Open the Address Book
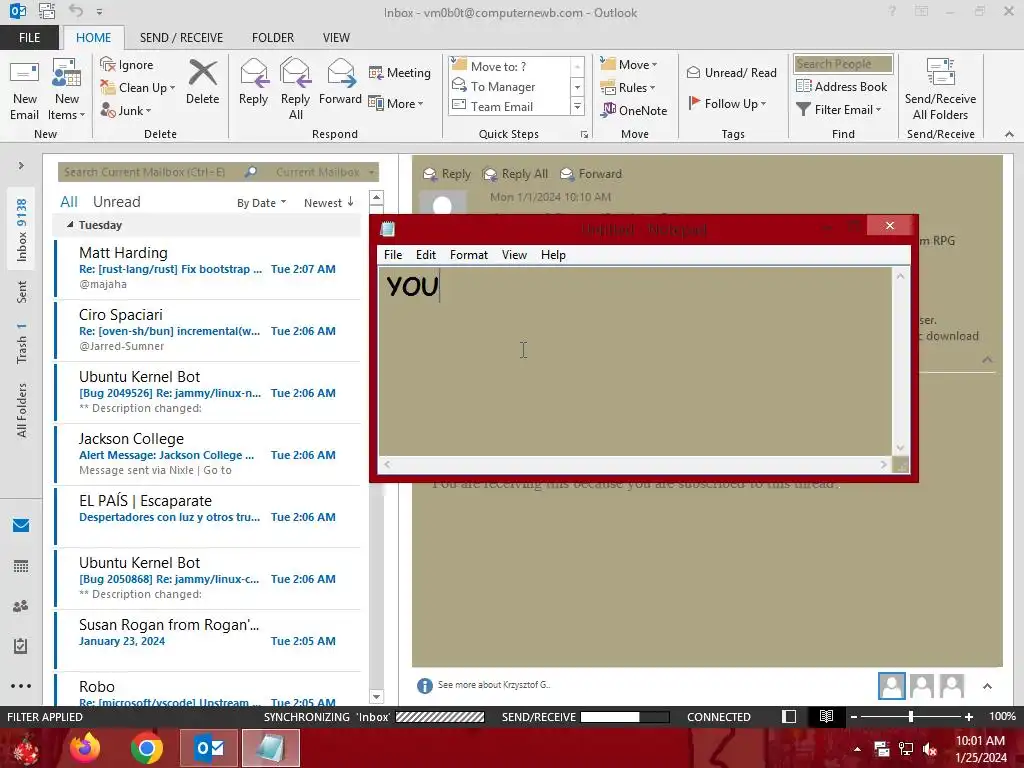Viewport: 1024px width, 768px height. [x=842, y=87]
